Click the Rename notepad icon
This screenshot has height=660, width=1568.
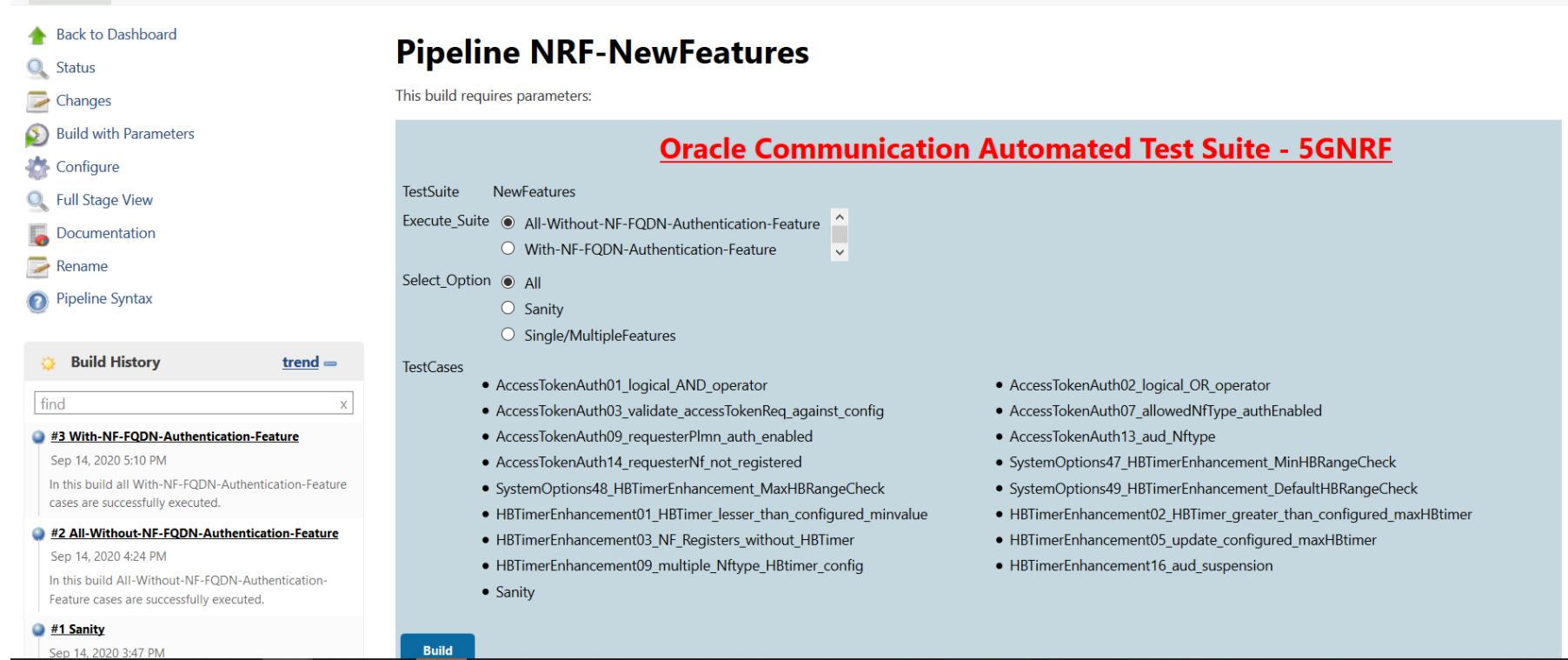coord(37,267)
